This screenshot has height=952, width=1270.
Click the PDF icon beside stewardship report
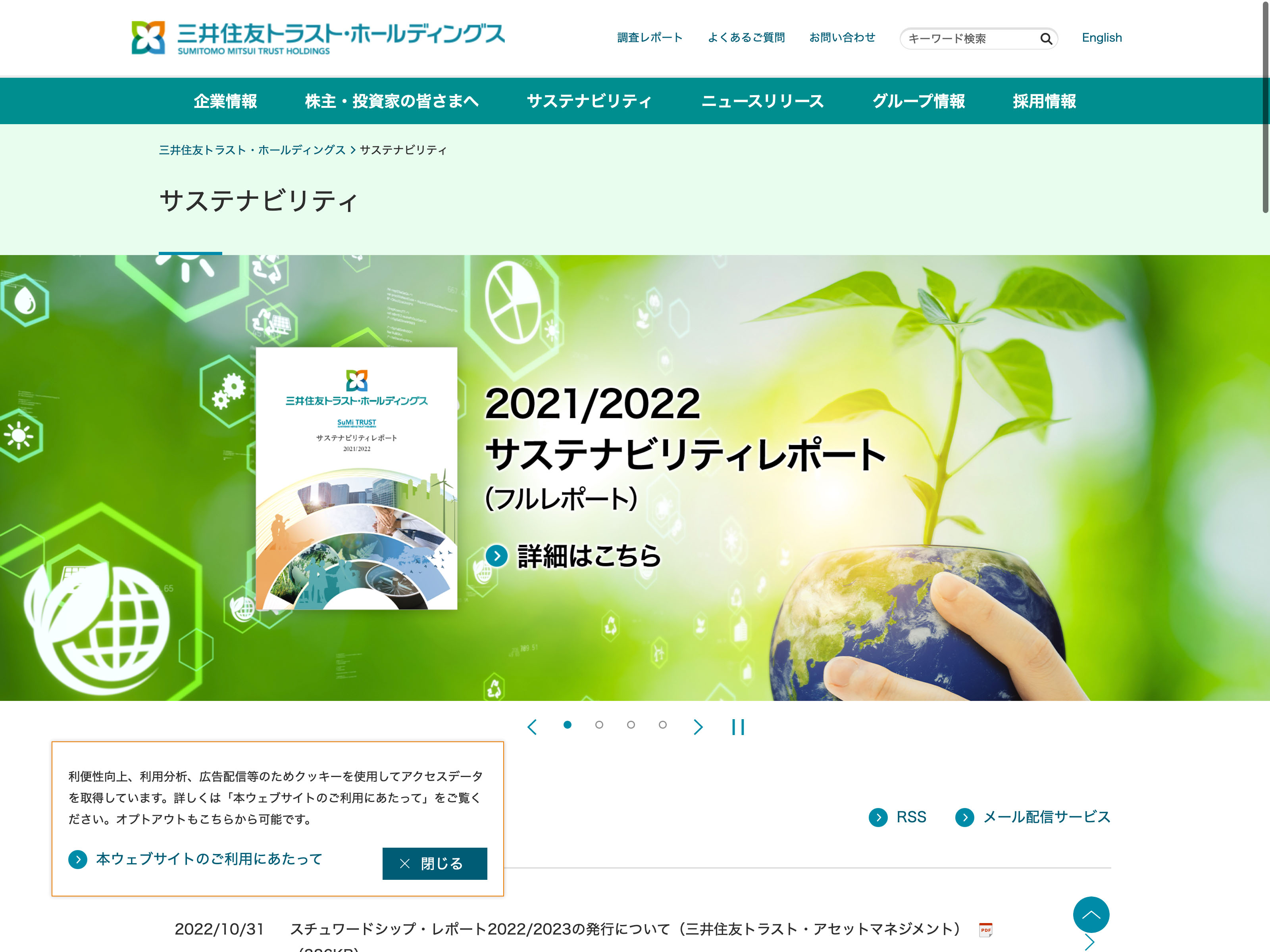point(985,930)
